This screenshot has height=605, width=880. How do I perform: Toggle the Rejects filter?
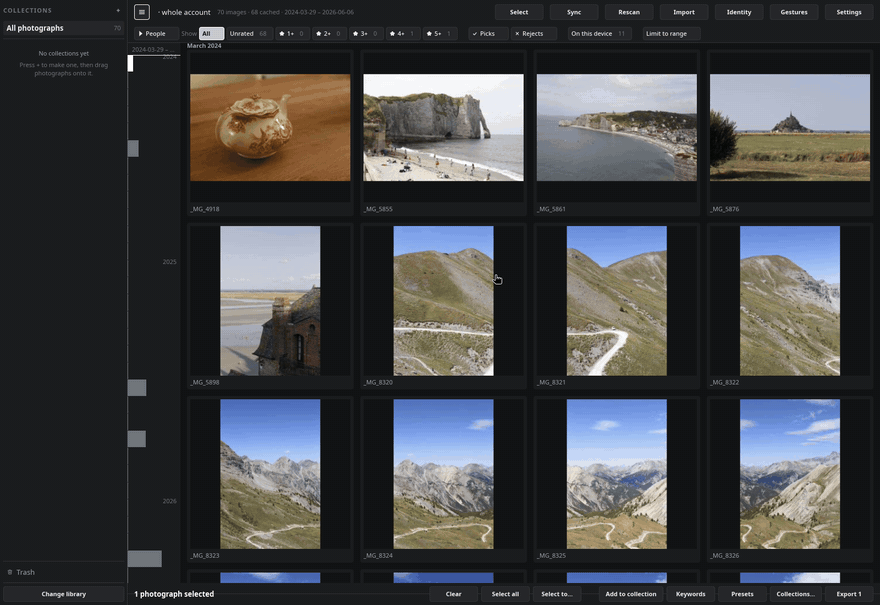click(534, 34)
